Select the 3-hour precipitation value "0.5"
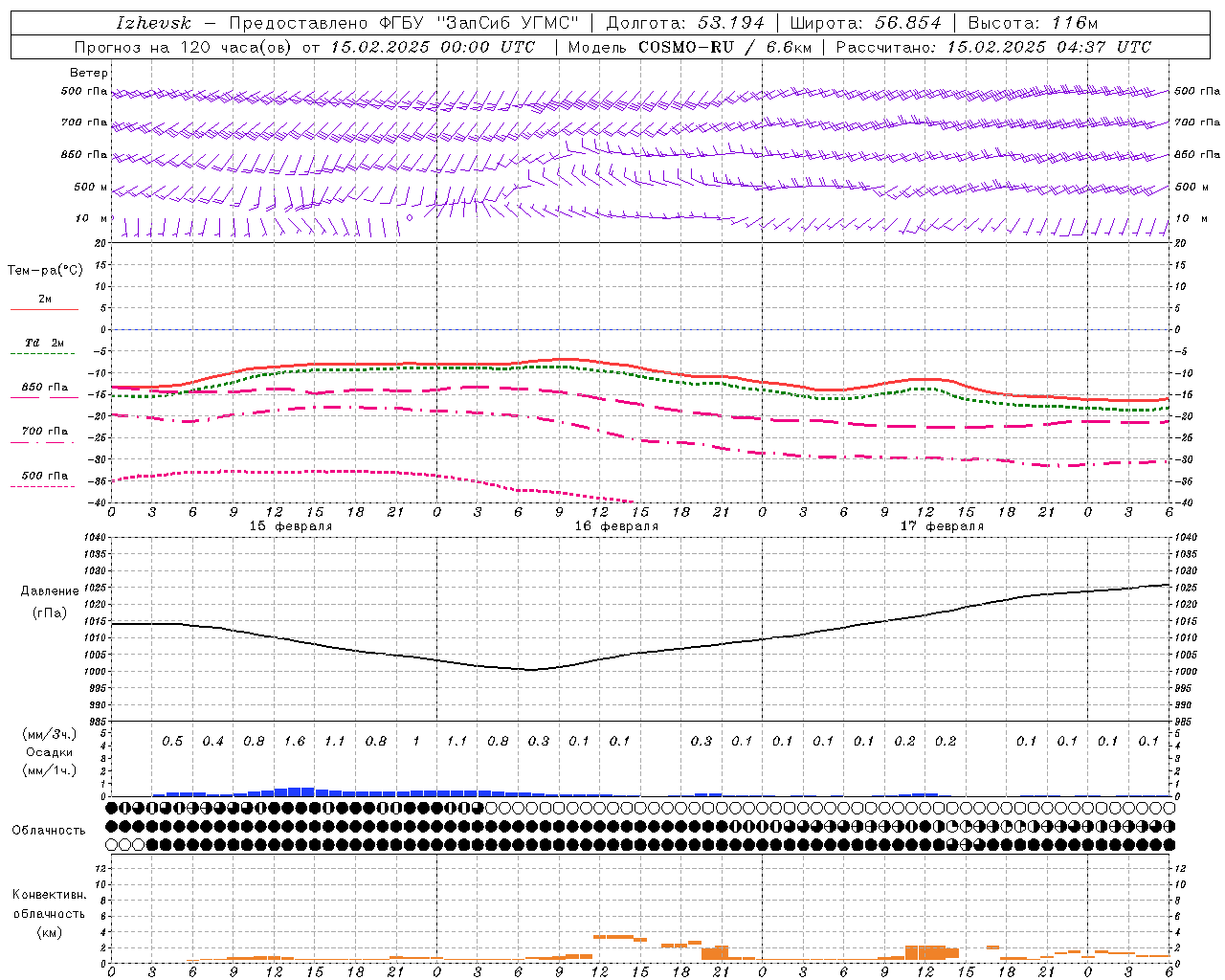This screenshot has width=1225, height=980. tap(172, 742)
